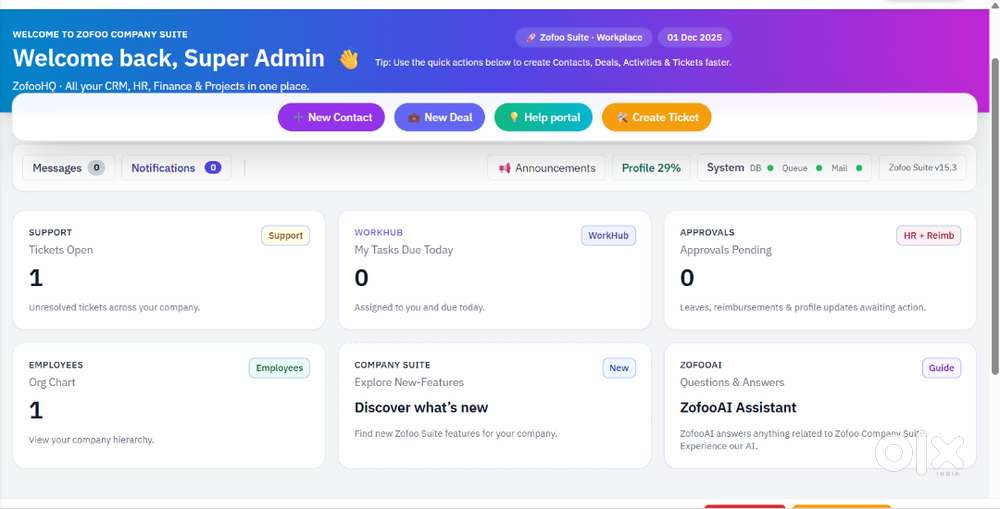The image size is (1000, 509).
Task: Click the Support tag on Tickets Open card
Action: 285,236
